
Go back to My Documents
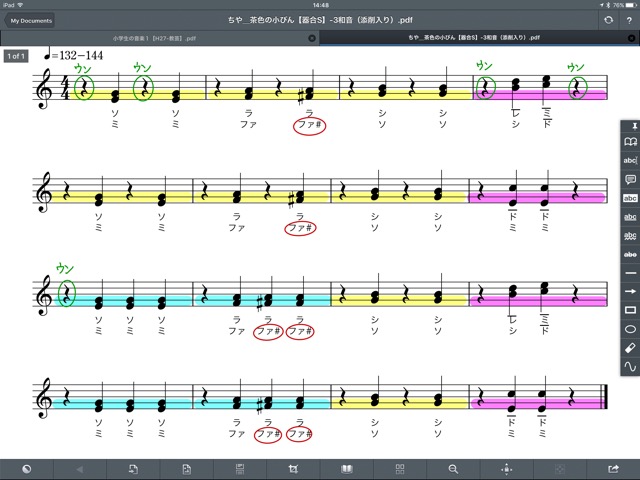[29, 20]
